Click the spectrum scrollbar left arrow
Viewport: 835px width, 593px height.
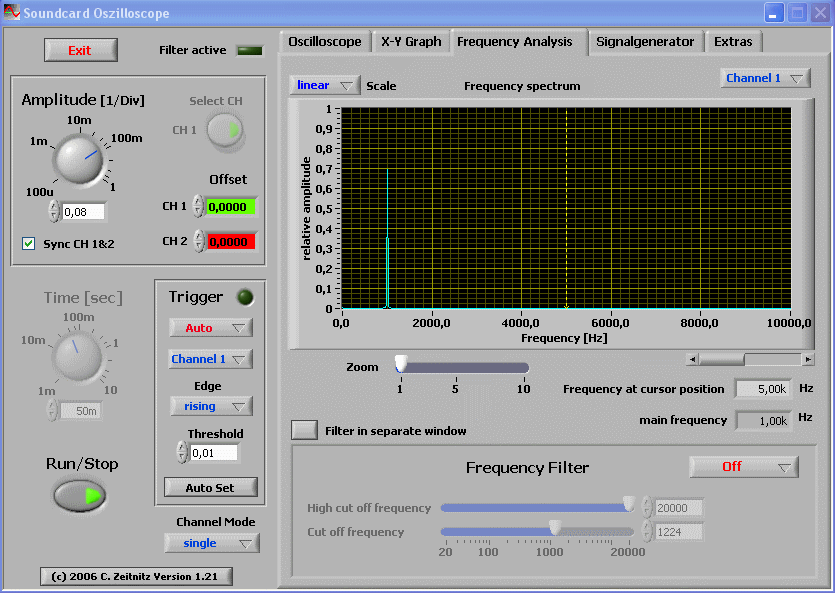coord(692,359)
